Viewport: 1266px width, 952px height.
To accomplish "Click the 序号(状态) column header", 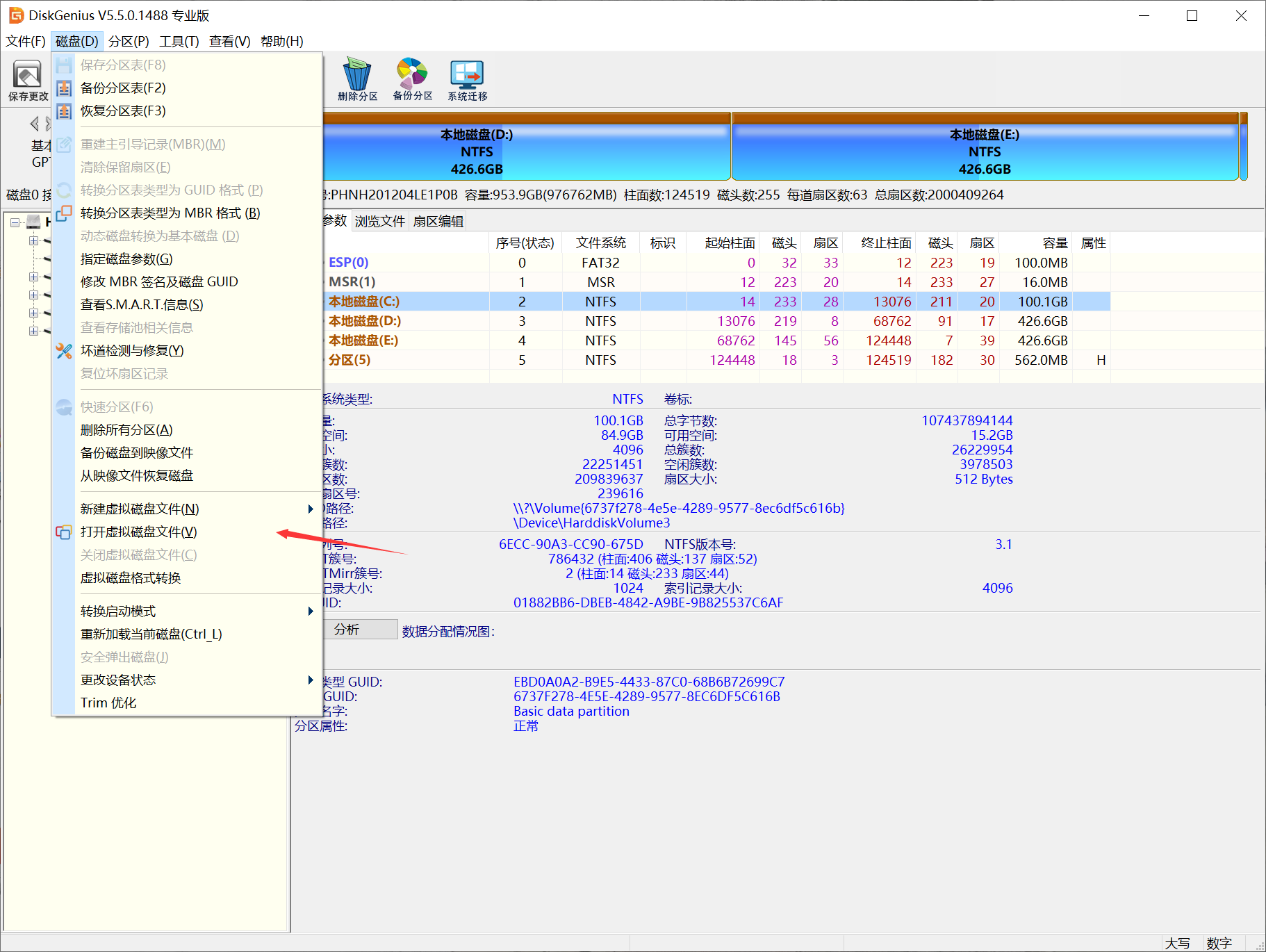I will [525, 243].
